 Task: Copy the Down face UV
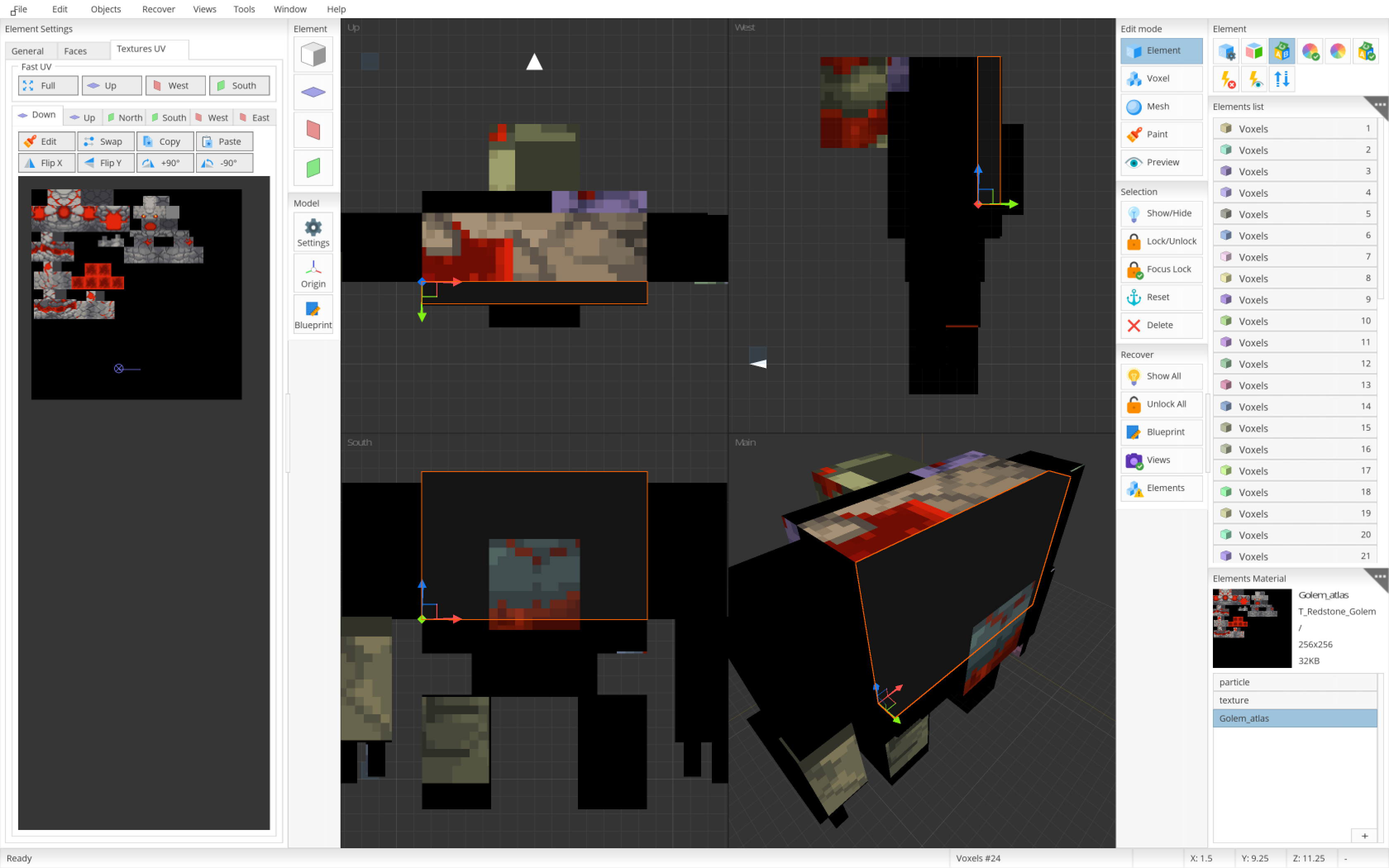click(165, 141)
